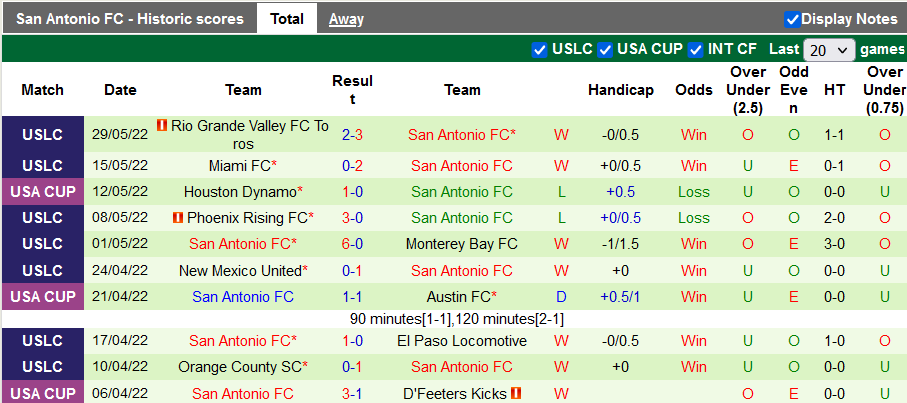
Task: Click the New Mexico United link
Action: (239, 271)
